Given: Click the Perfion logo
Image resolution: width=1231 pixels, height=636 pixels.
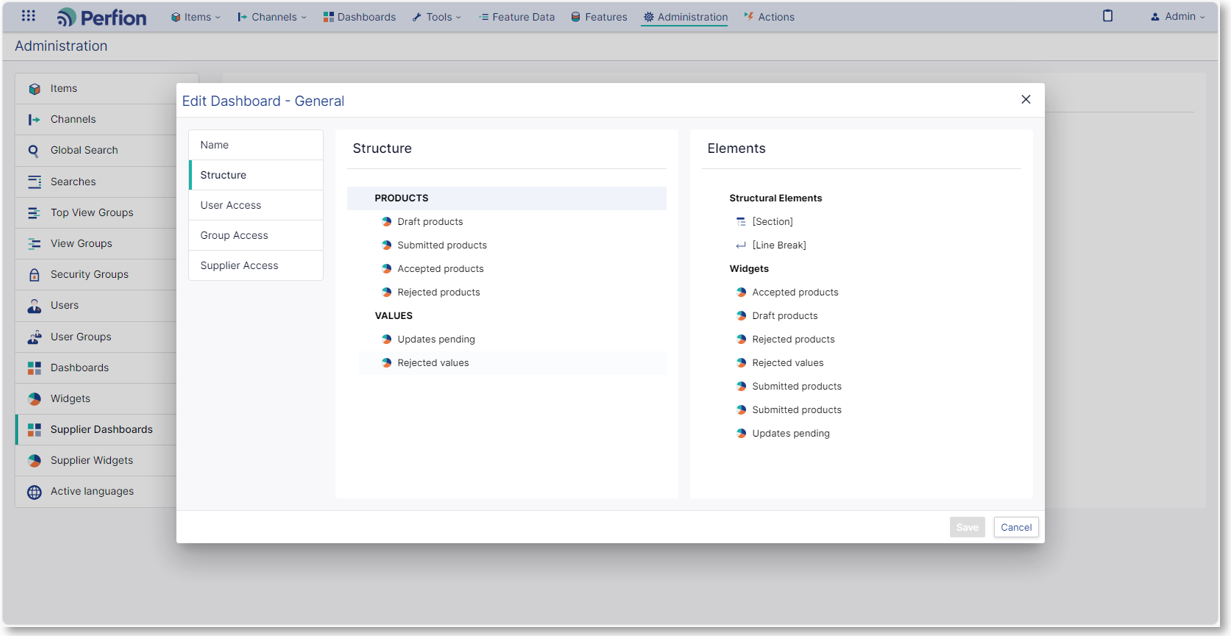Looking at the screenshot, I should [102, 17].
